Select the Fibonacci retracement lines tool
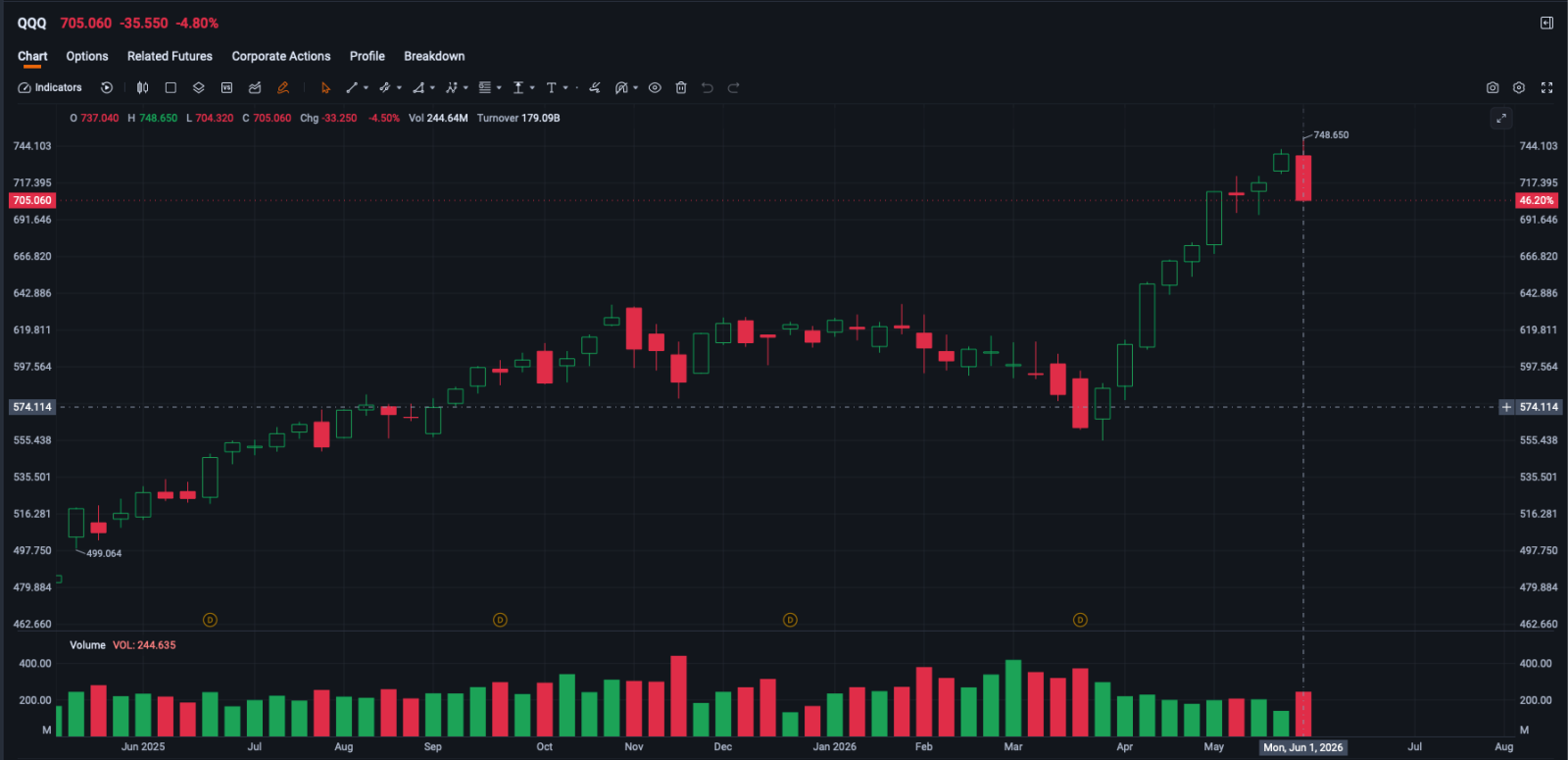 (x=485, y=87)
